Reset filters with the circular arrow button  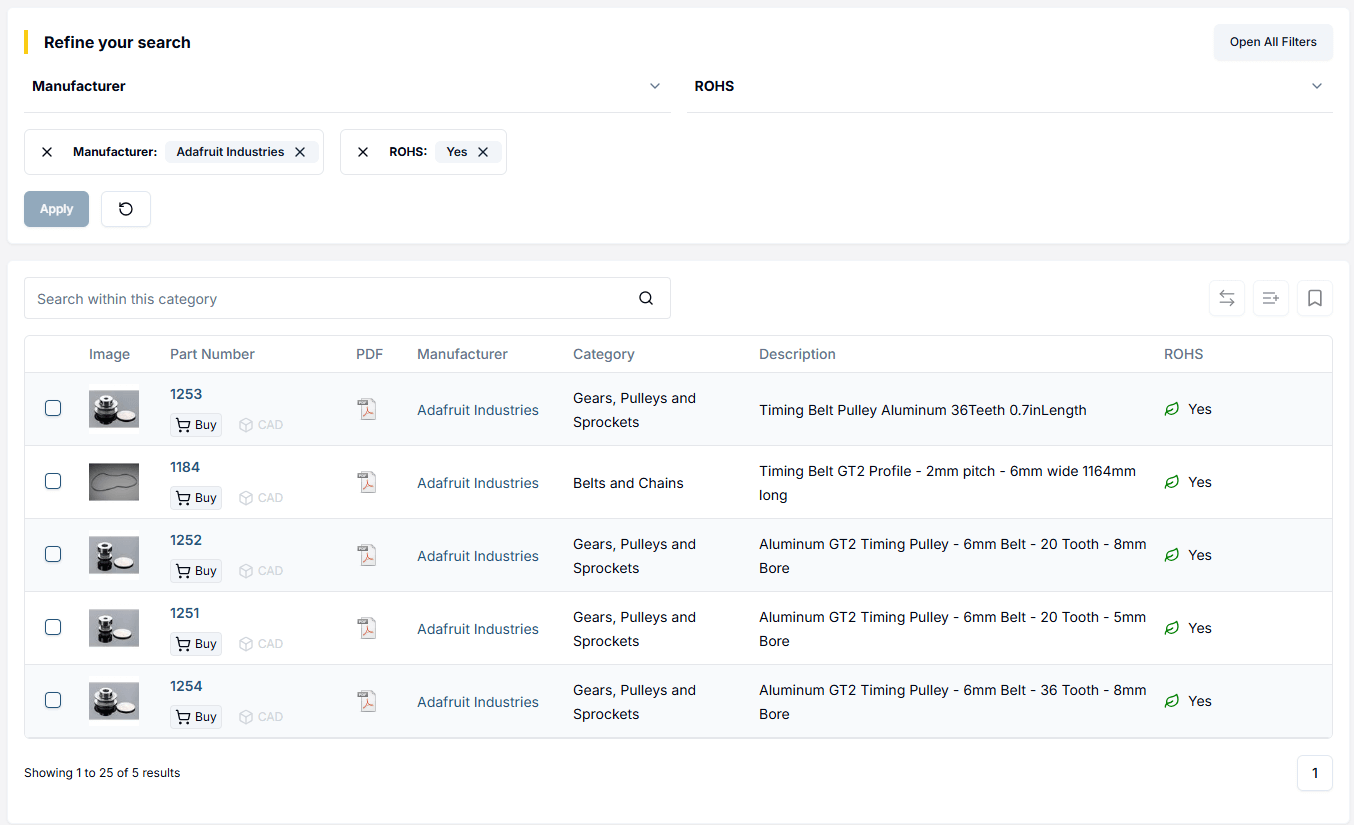(x=126, y=209)
